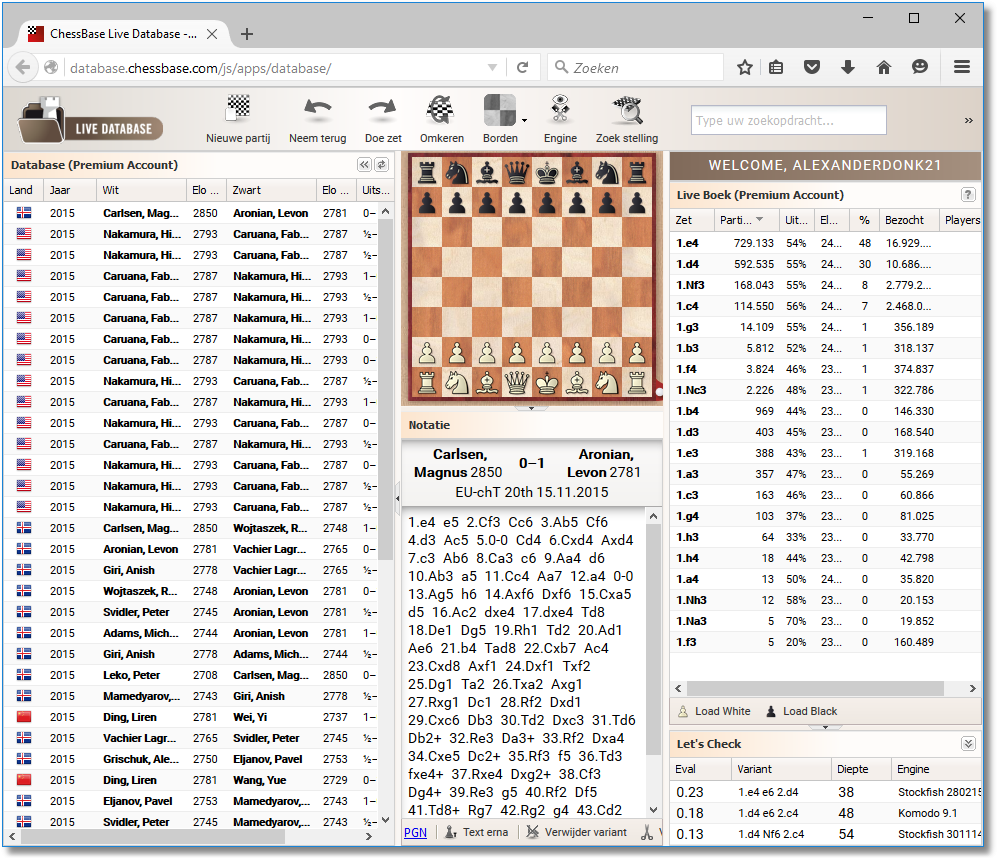The width and height of the screenshot is (998, 861).
Task: Flip the board with Omkeren
Action: [x=441, y=118]
